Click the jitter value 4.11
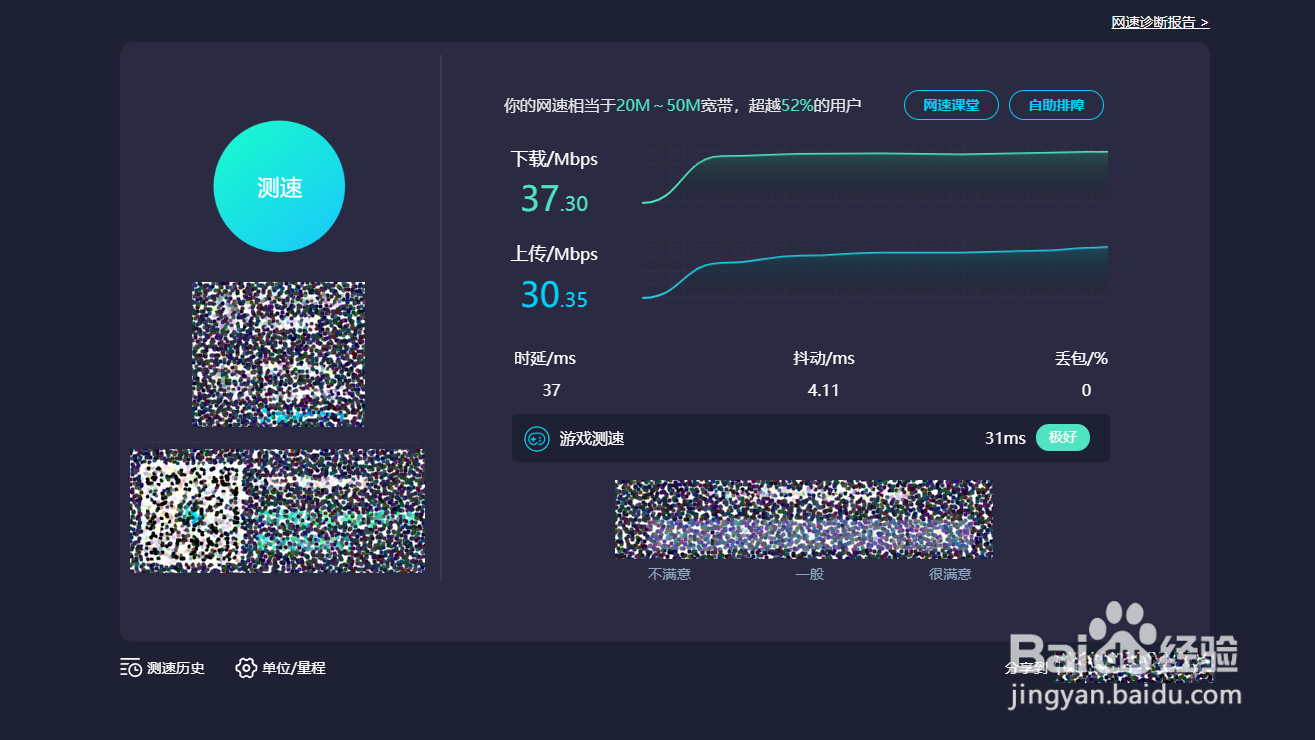The height and width of the screenshot is (740, 1315). [x=824, y=390]
